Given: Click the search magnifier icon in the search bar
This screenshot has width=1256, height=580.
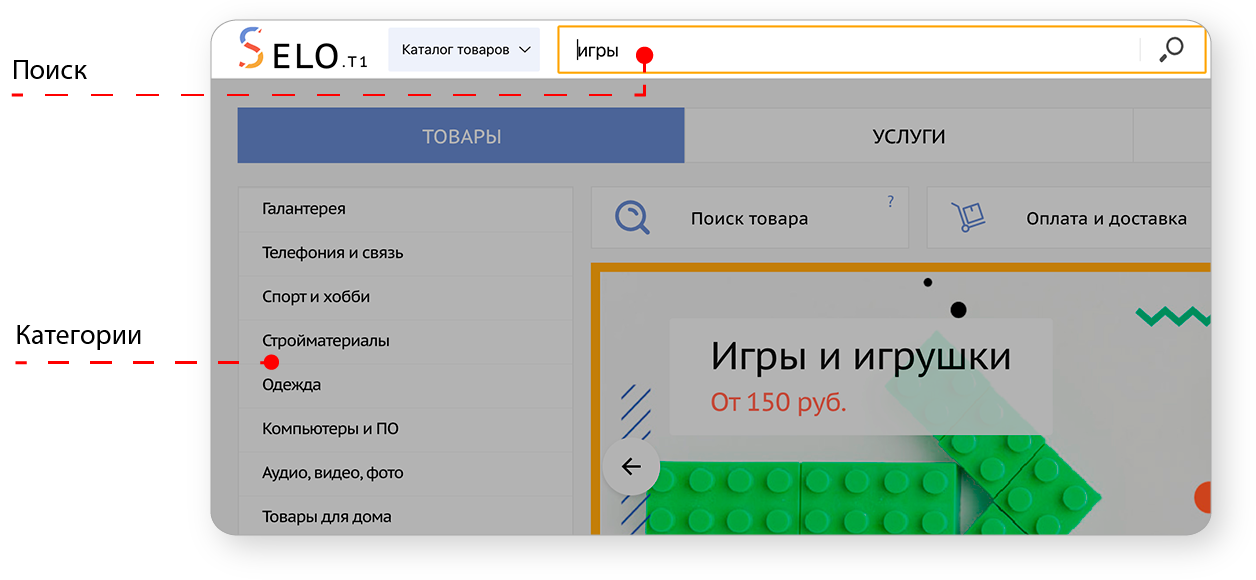Looking at the screenshot, I should [x=1172, y=49].
